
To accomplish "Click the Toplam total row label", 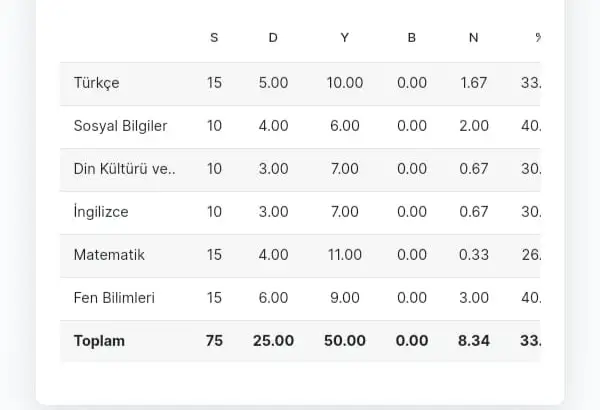I will pyautogui.click(x=99, y=341).
